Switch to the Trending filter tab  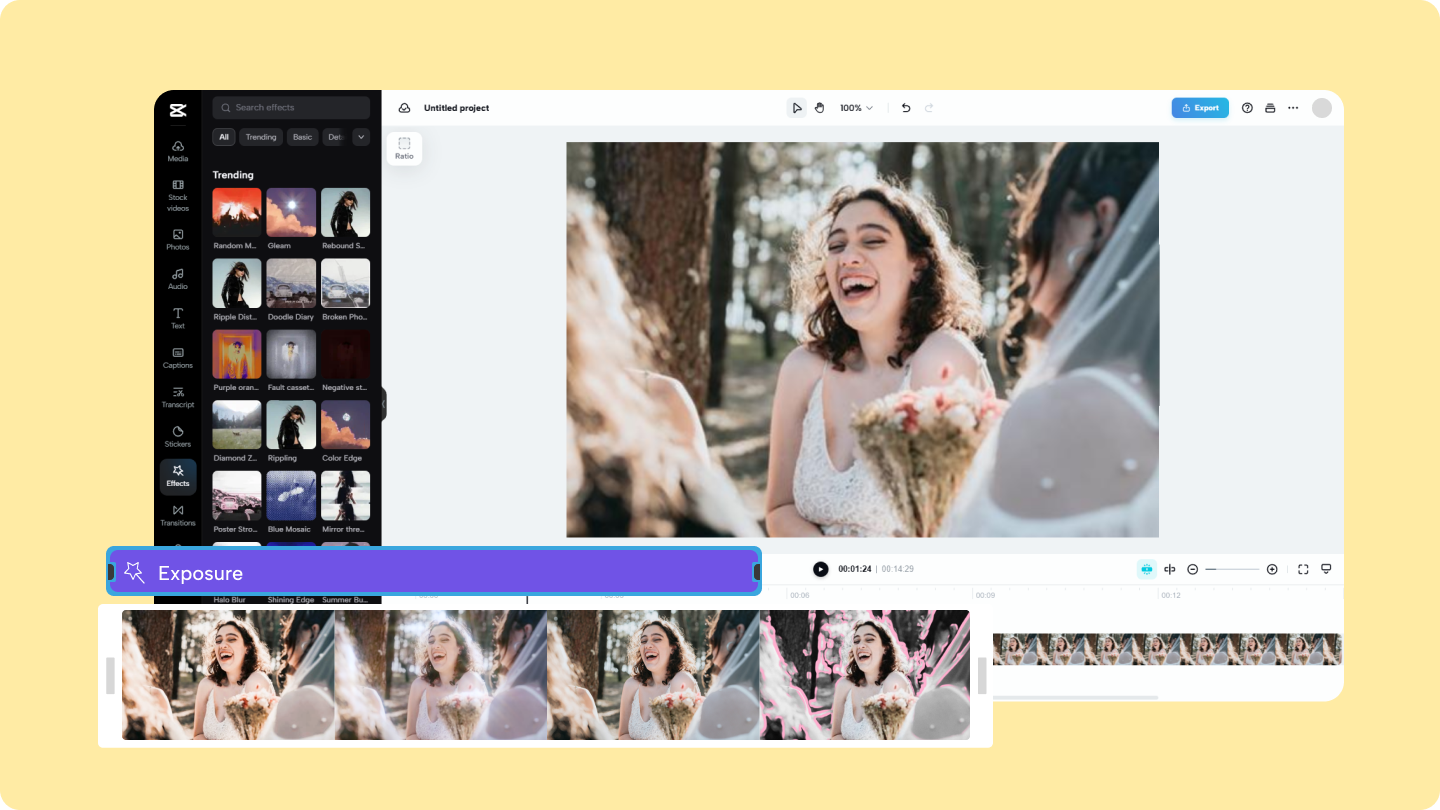(261, 137)
